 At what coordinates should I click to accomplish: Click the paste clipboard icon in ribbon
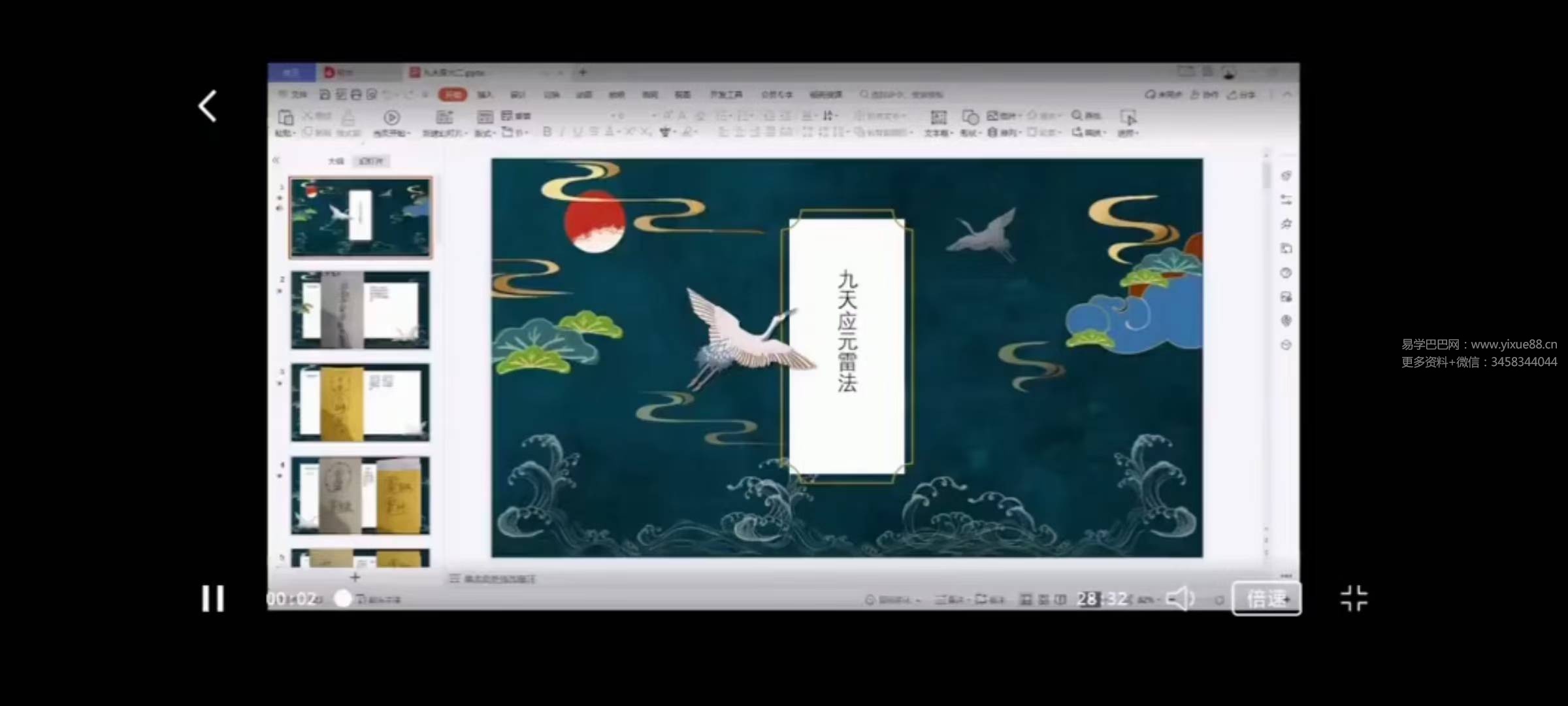pyautogui.click(x=286, y=118)
